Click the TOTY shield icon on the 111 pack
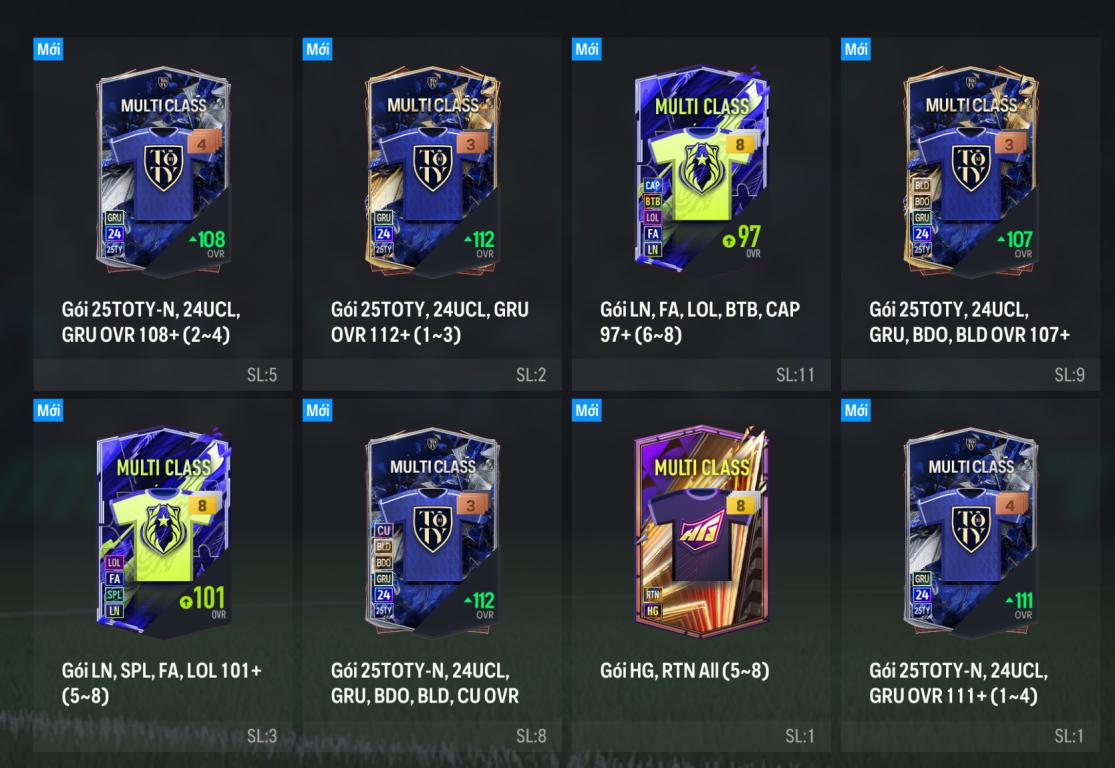This screenshot has height=768, width=1115. coord(971,529)
